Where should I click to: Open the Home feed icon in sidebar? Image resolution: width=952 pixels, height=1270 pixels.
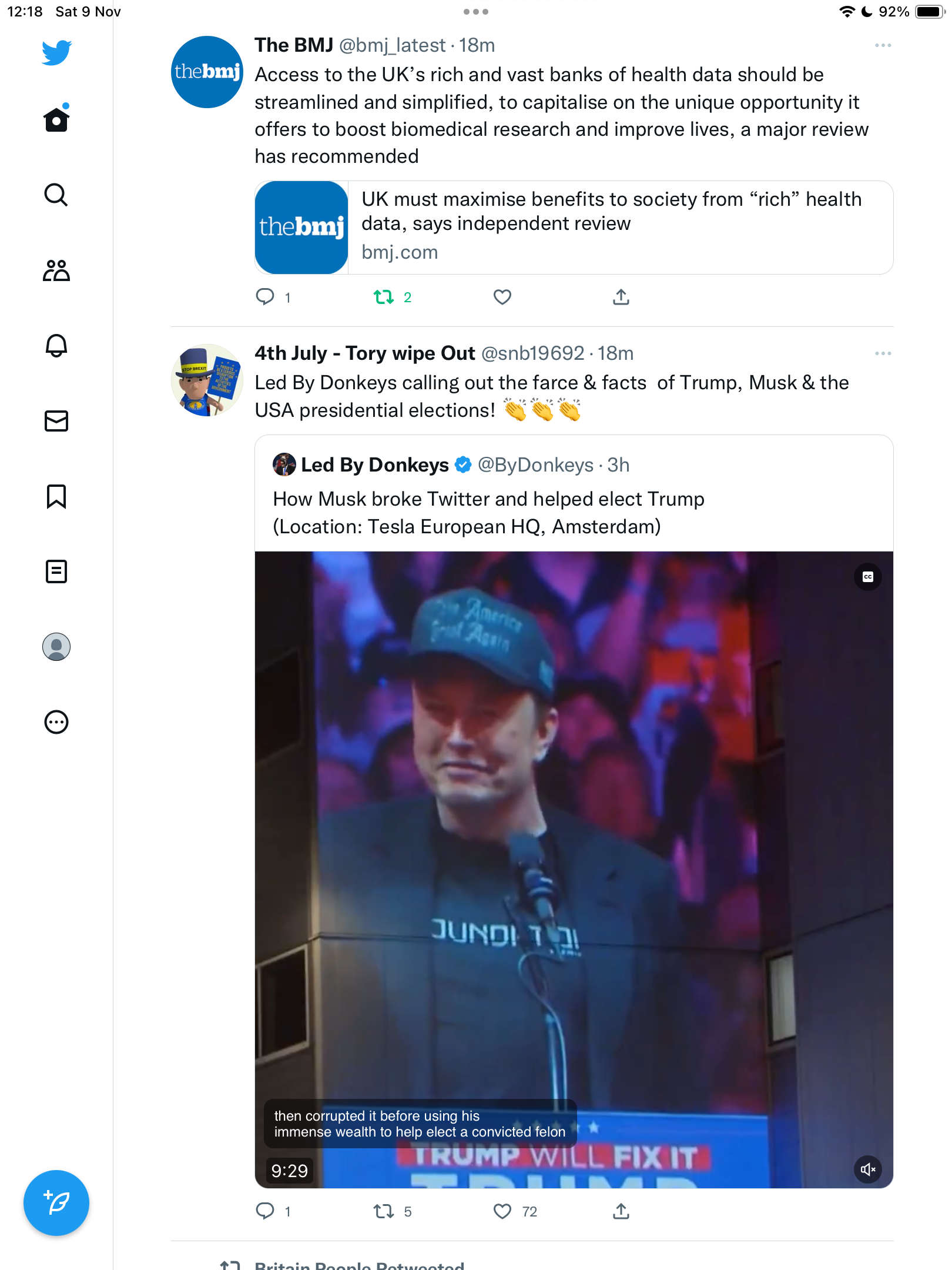(x=56, y=119)
